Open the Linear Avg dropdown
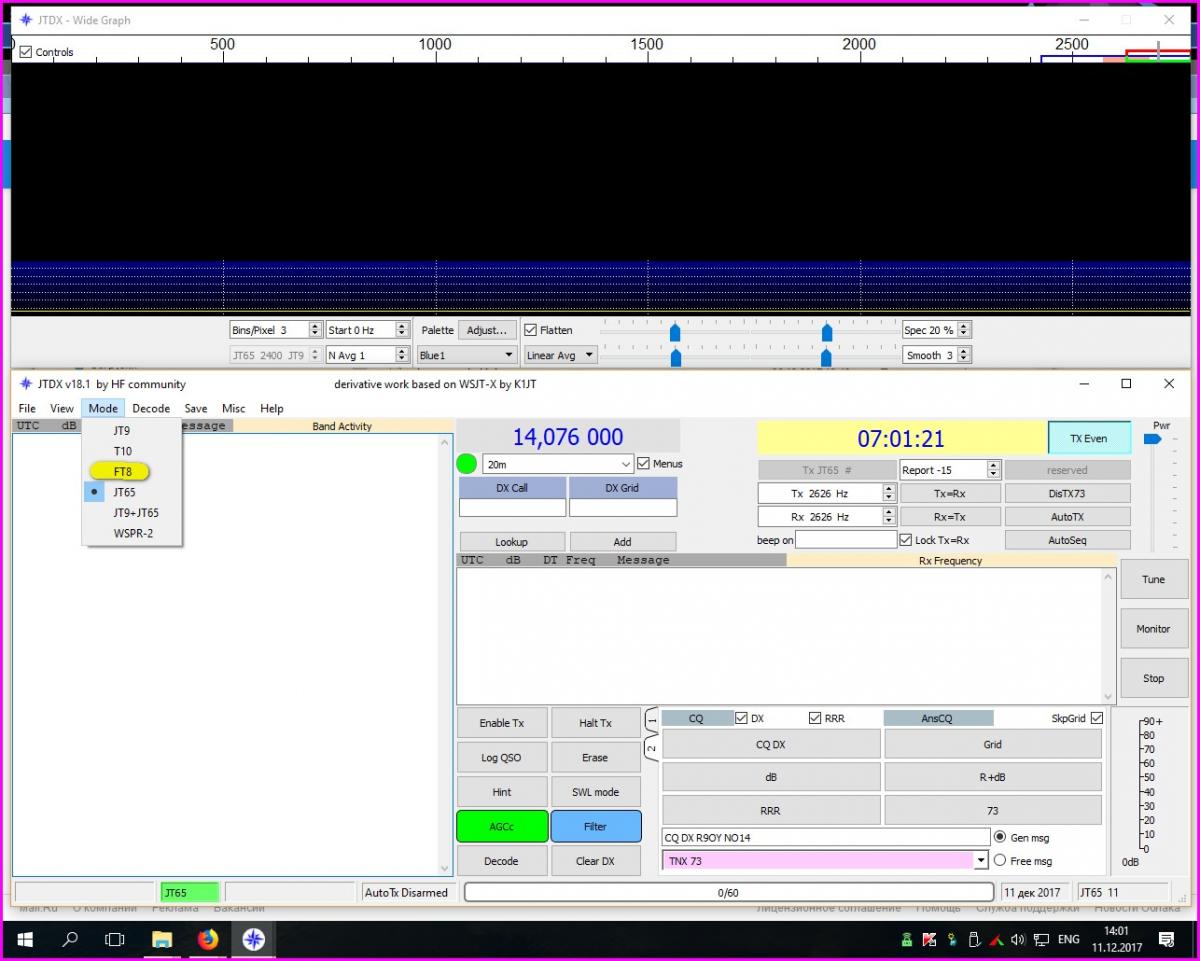 point(589,355)
